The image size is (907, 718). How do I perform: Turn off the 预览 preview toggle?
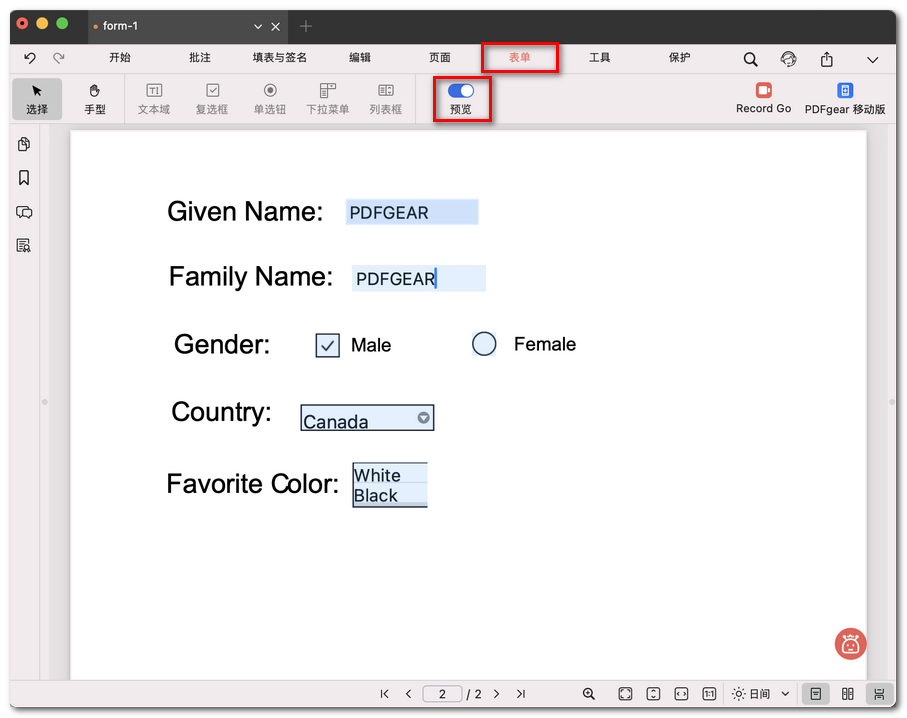click(461, 91)
